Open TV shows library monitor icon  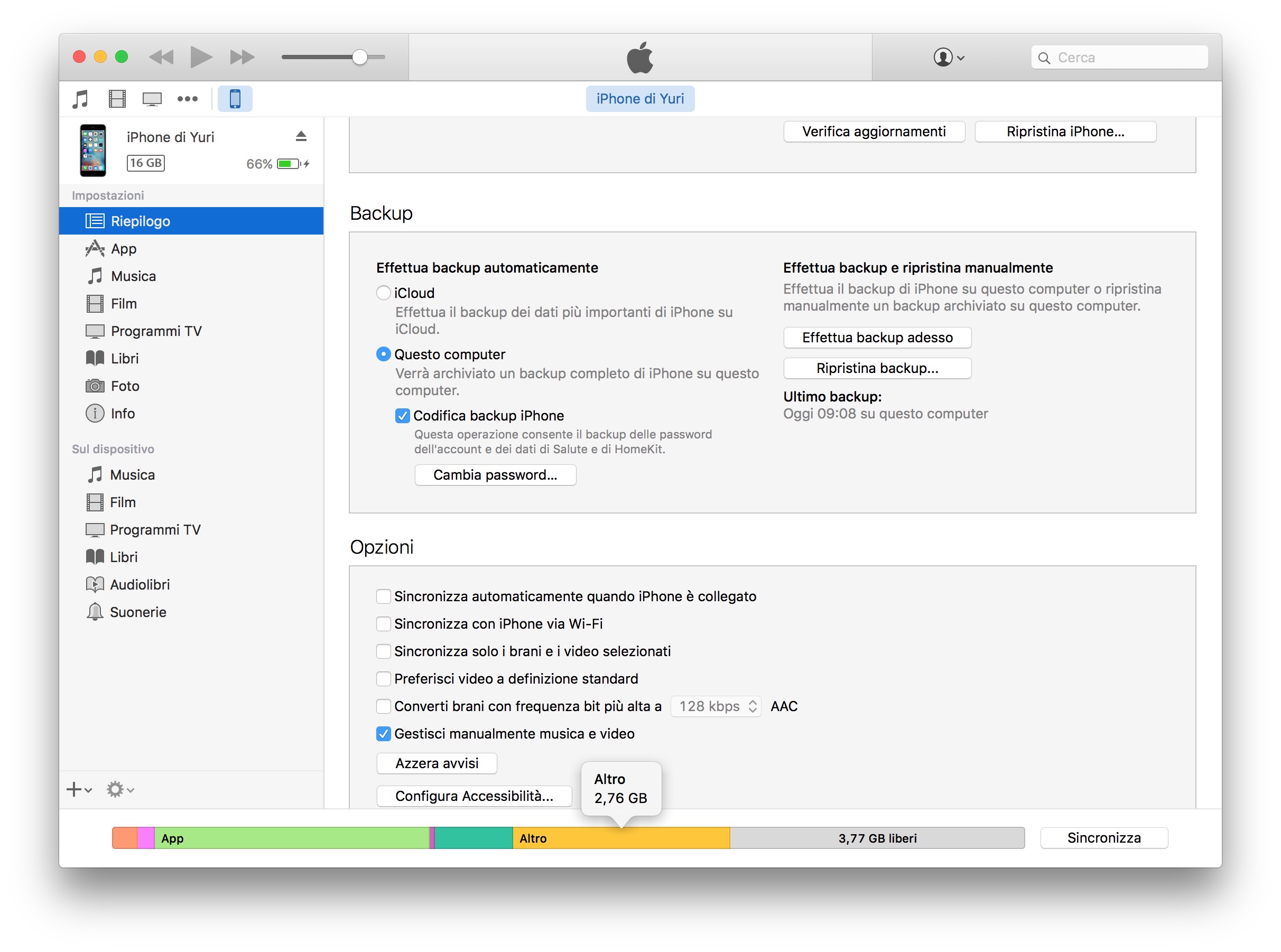152,99
